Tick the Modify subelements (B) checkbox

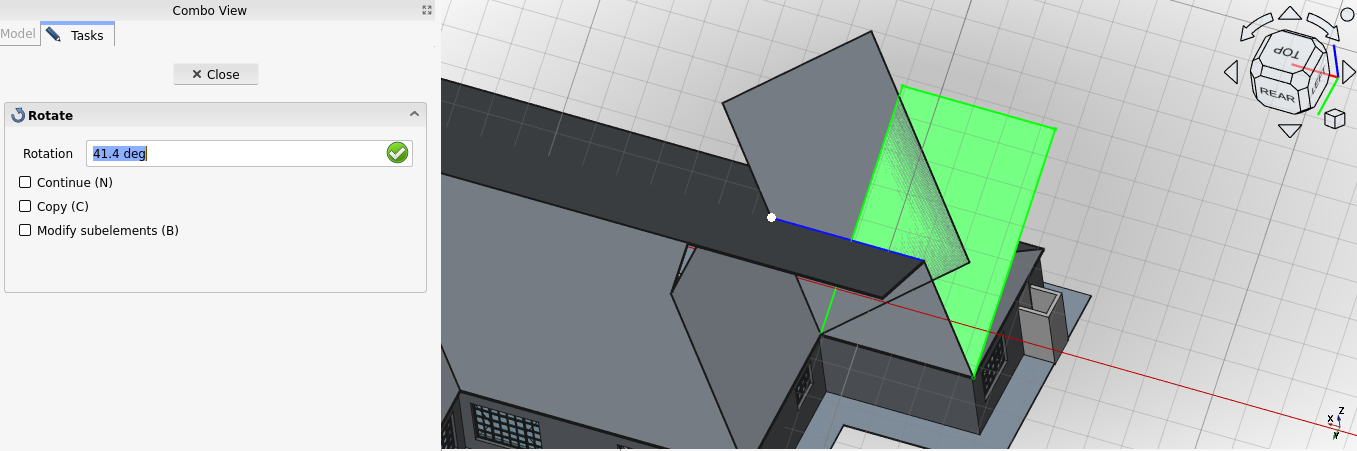tap(26, 231)
